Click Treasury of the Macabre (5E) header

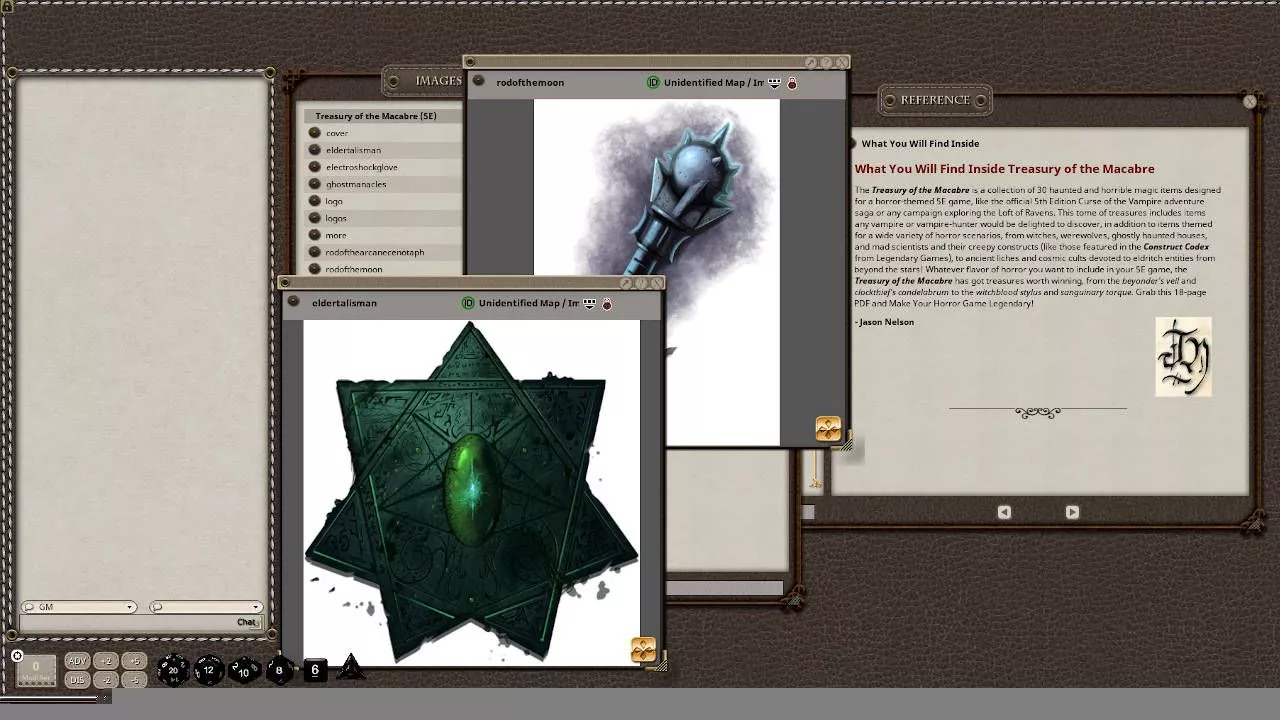point(376,116)
